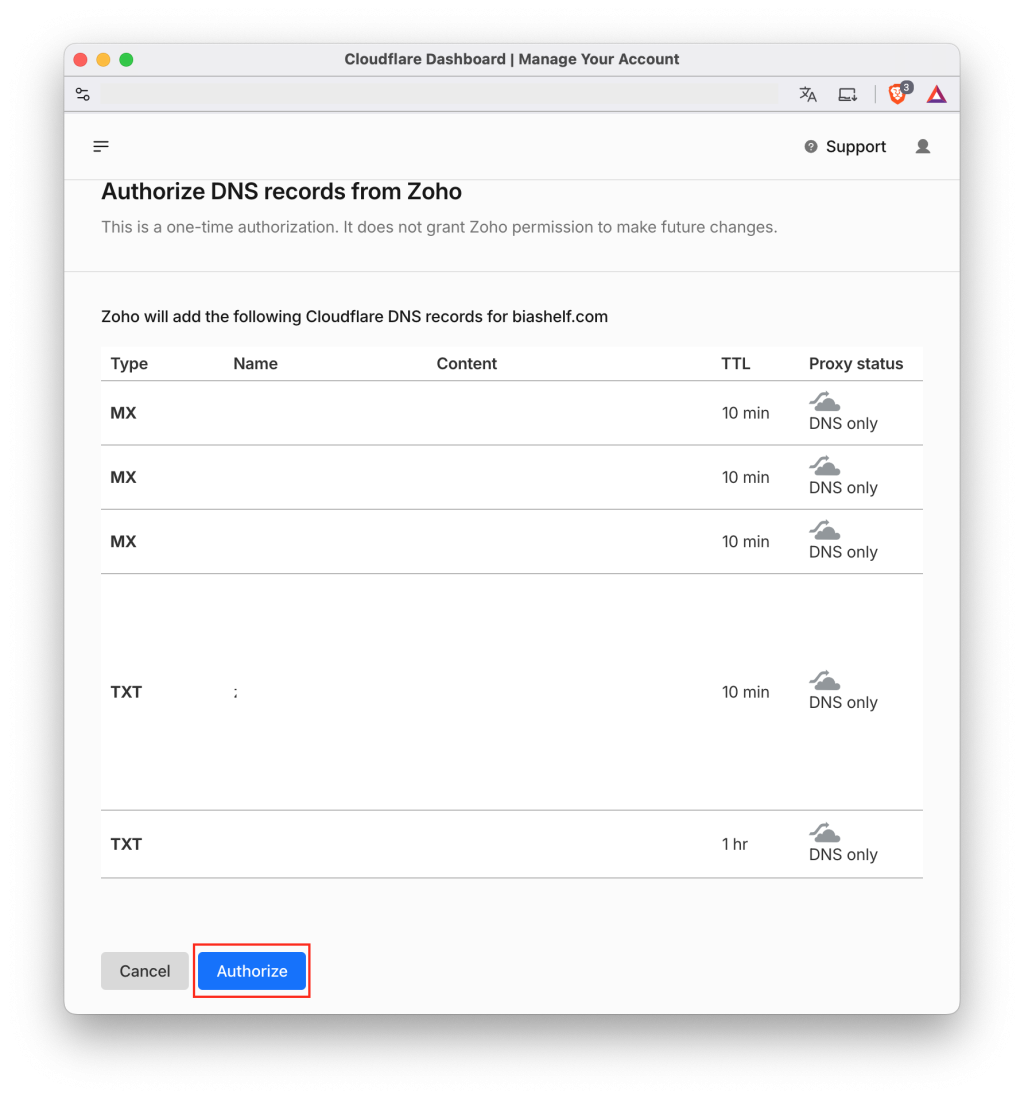Click the browser address bar
1024x1099 pixels.
pyautogui.click(x=439, y=94)
